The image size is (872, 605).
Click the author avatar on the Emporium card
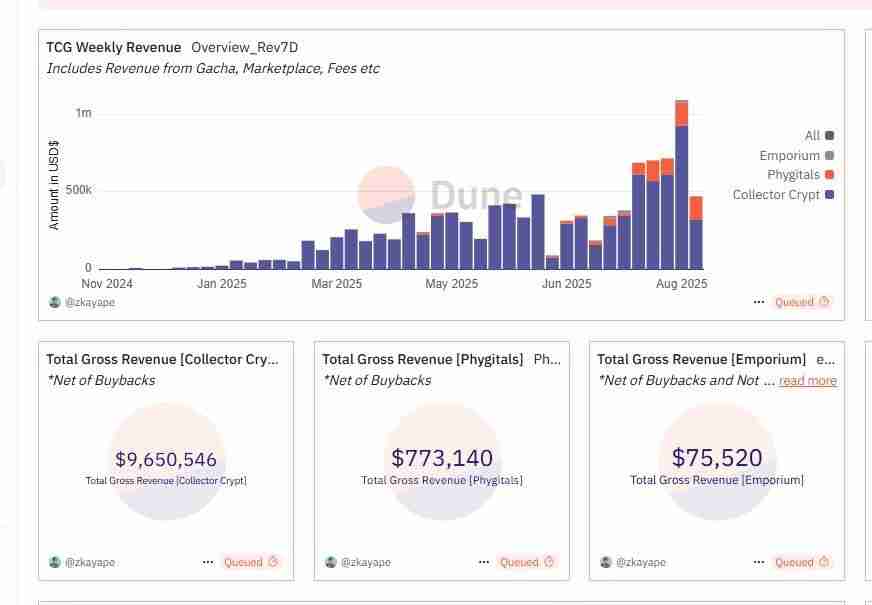pyautogui.click(x=606, y=562)
